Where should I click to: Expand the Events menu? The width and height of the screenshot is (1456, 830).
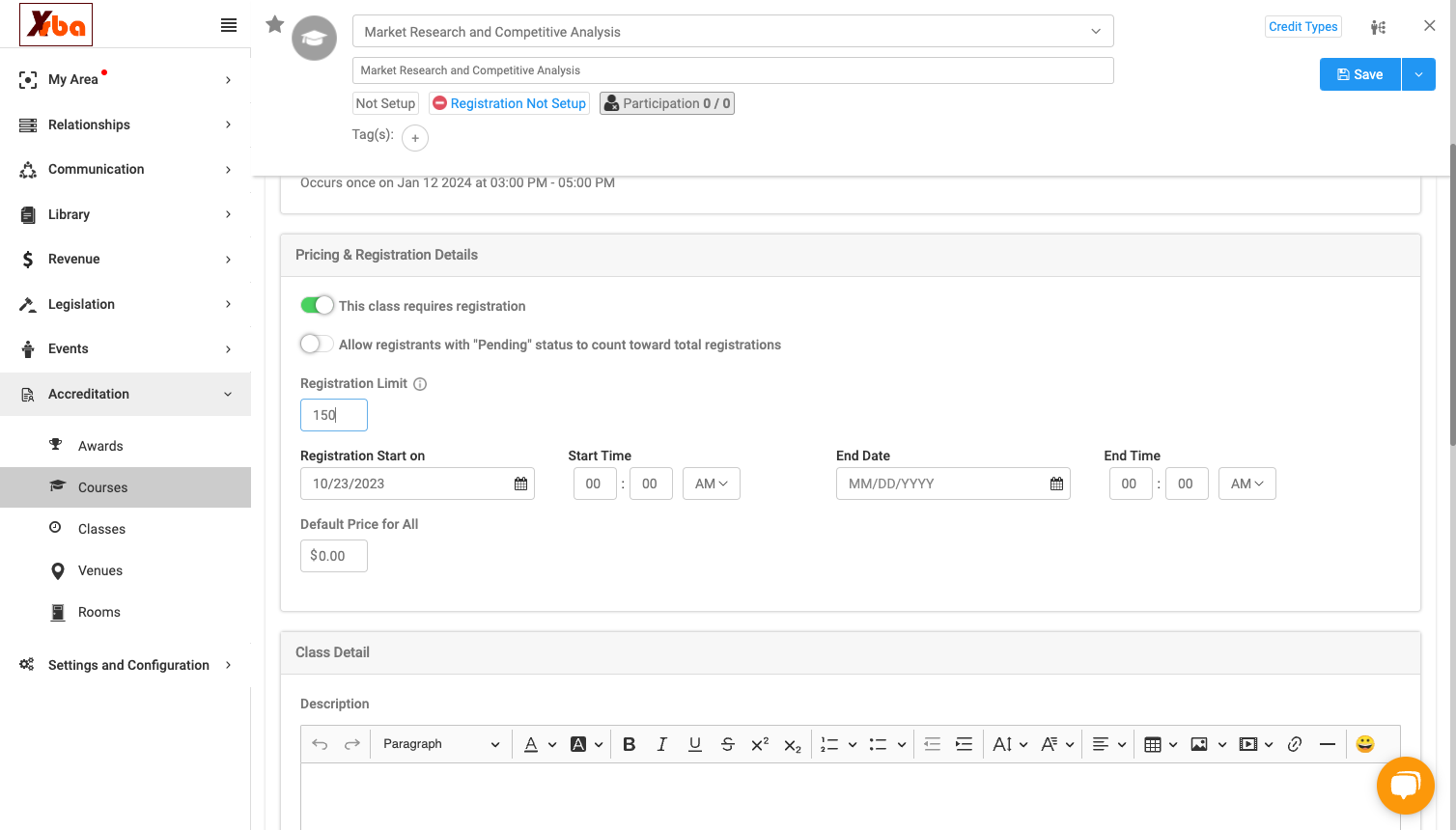click(126, 348)
